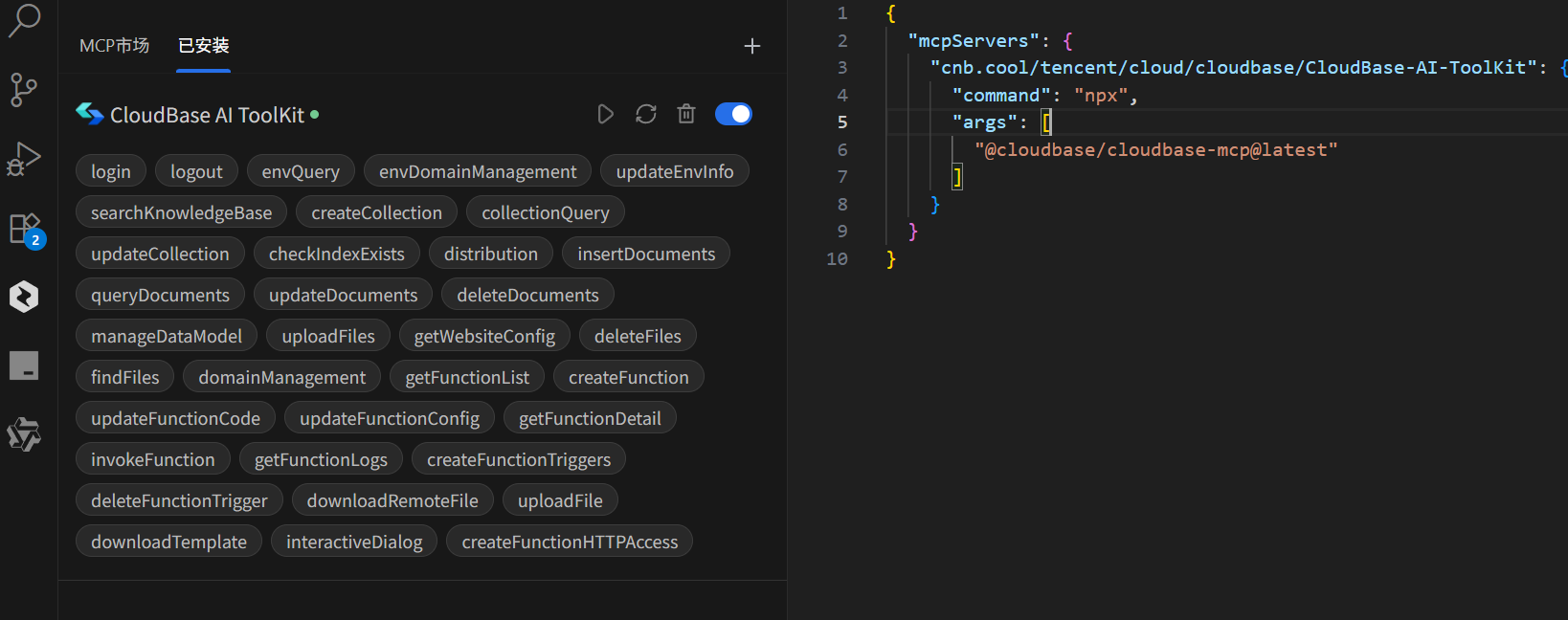This screenshot has width=1568, height=620.
Task: Click line number 10 in the gutter
Action: pos(837,258)
